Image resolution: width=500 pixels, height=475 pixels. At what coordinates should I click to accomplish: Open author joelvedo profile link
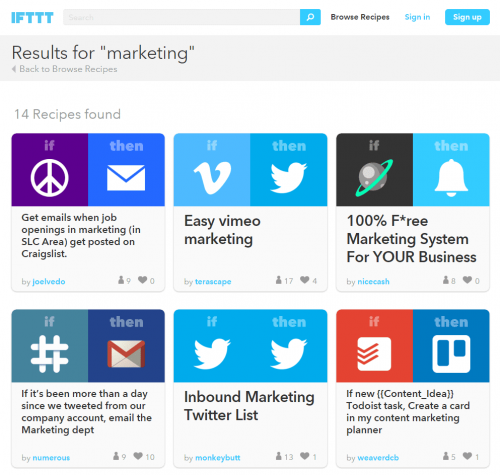[49, 281]
